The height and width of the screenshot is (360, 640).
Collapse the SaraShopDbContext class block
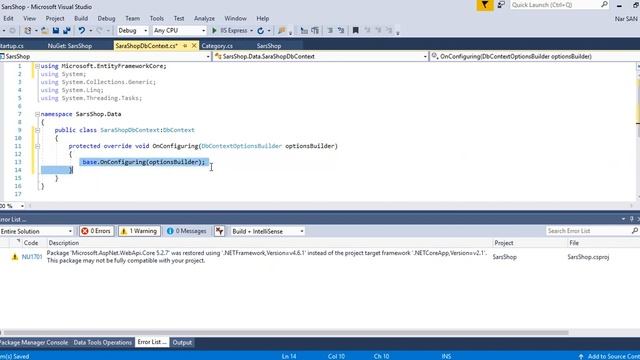tap(37, 130)
